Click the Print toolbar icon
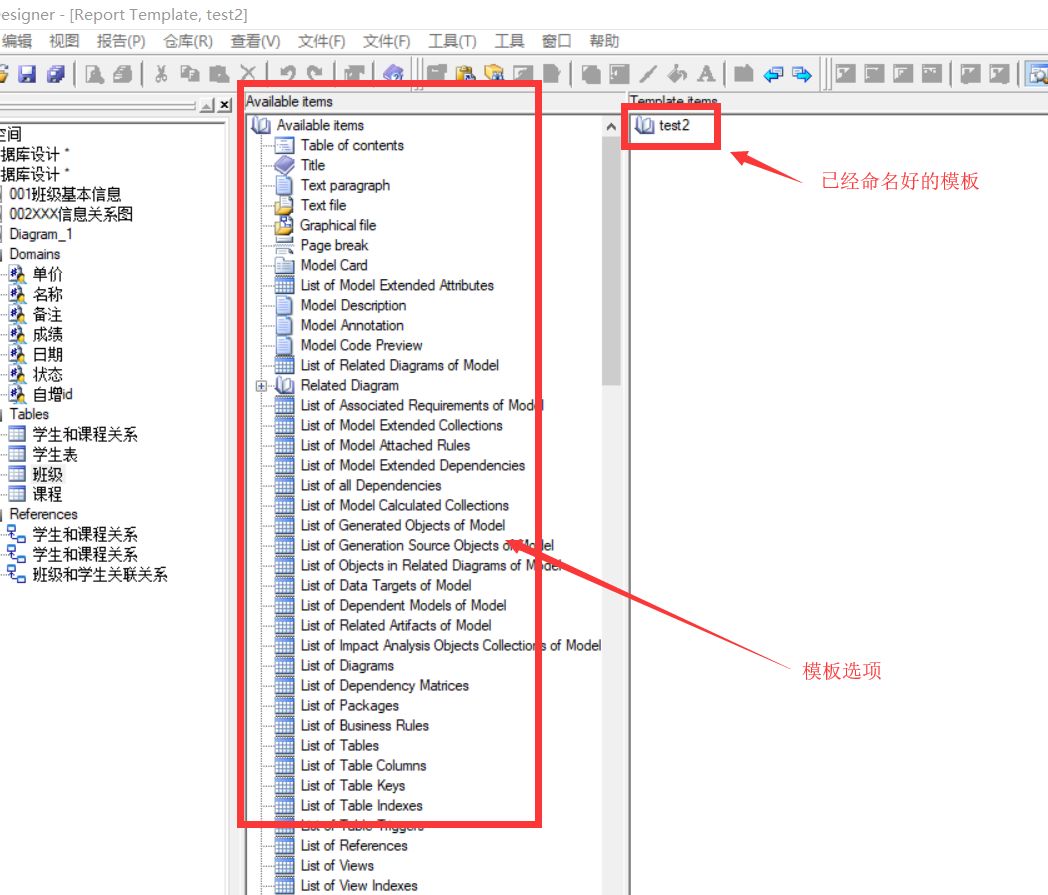The width and height of the screenshot is (1048, 895). coord(122,74)
